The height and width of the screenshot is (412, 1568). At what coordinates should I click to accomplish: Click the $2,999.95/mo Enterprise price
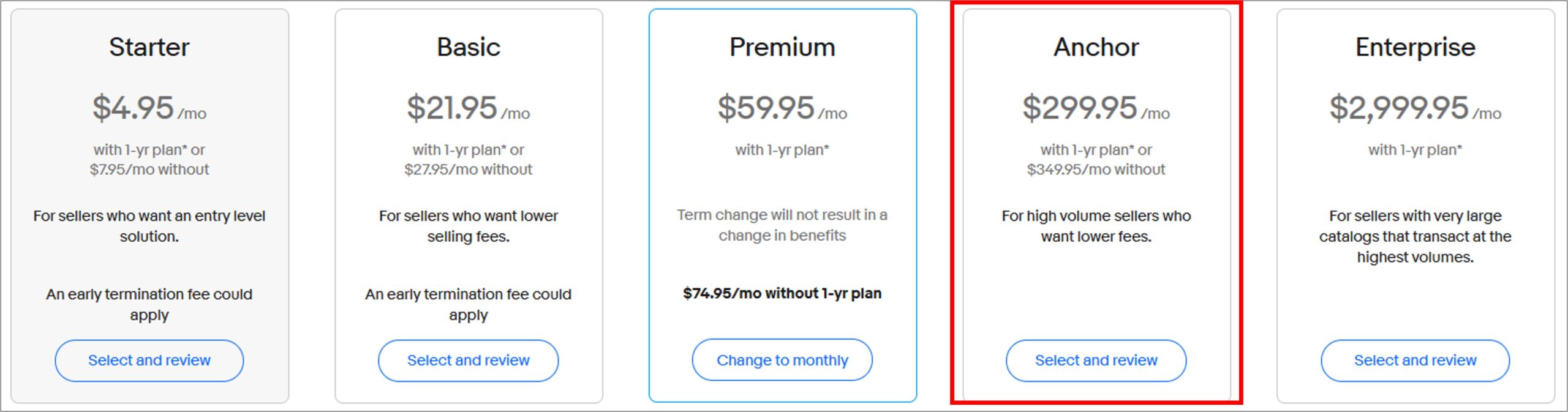click(x=1415, y=108)
